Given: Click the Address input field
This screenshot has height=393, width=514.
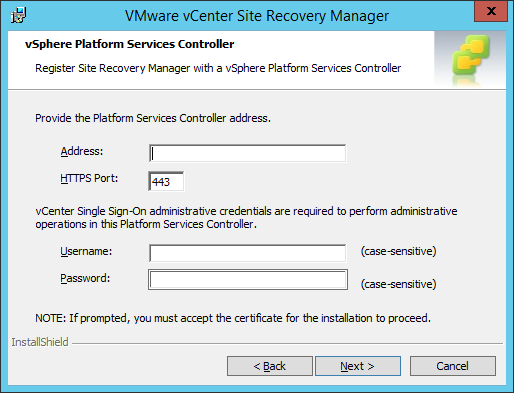Looking at the screenshot, I should pos(247,153).
